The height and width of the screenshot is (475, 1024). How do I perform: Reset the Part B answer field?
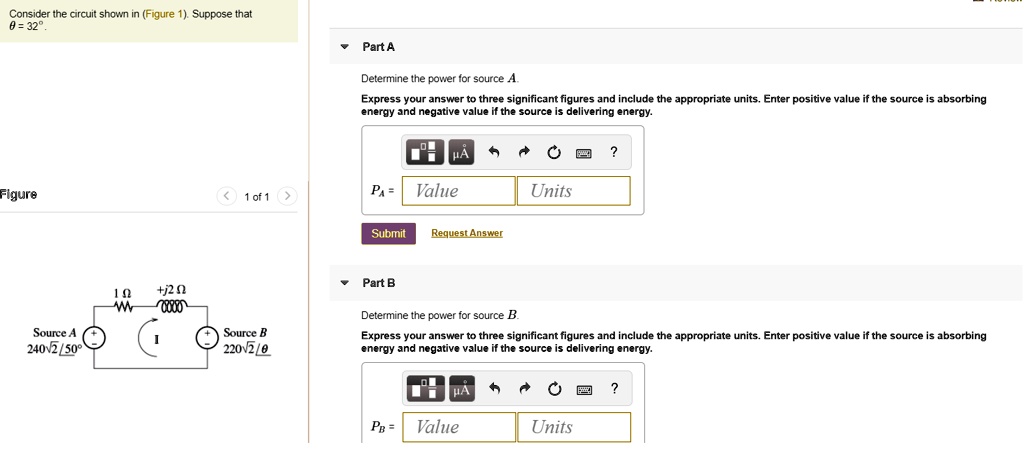coord(554,389)
